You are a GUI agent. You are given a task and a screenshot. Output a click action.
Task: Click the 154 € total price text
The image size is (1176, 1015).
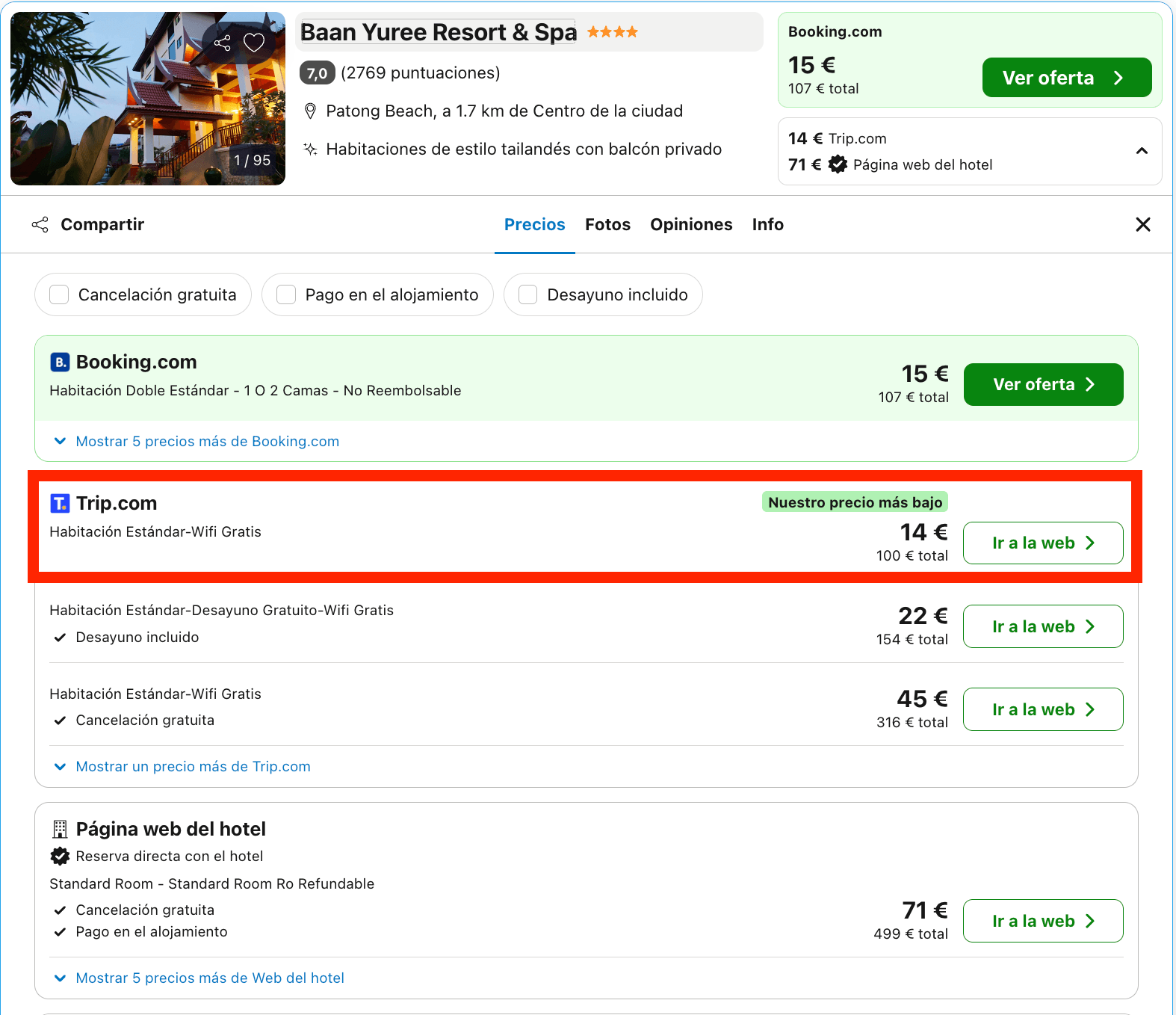tap(912, 639)
